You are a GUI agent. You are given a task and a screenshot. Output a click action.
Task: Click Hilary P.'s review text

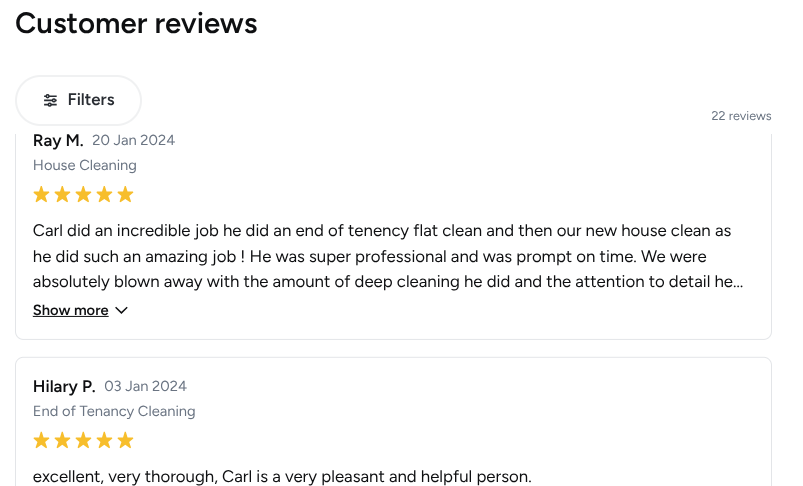(x=282, y=477)
